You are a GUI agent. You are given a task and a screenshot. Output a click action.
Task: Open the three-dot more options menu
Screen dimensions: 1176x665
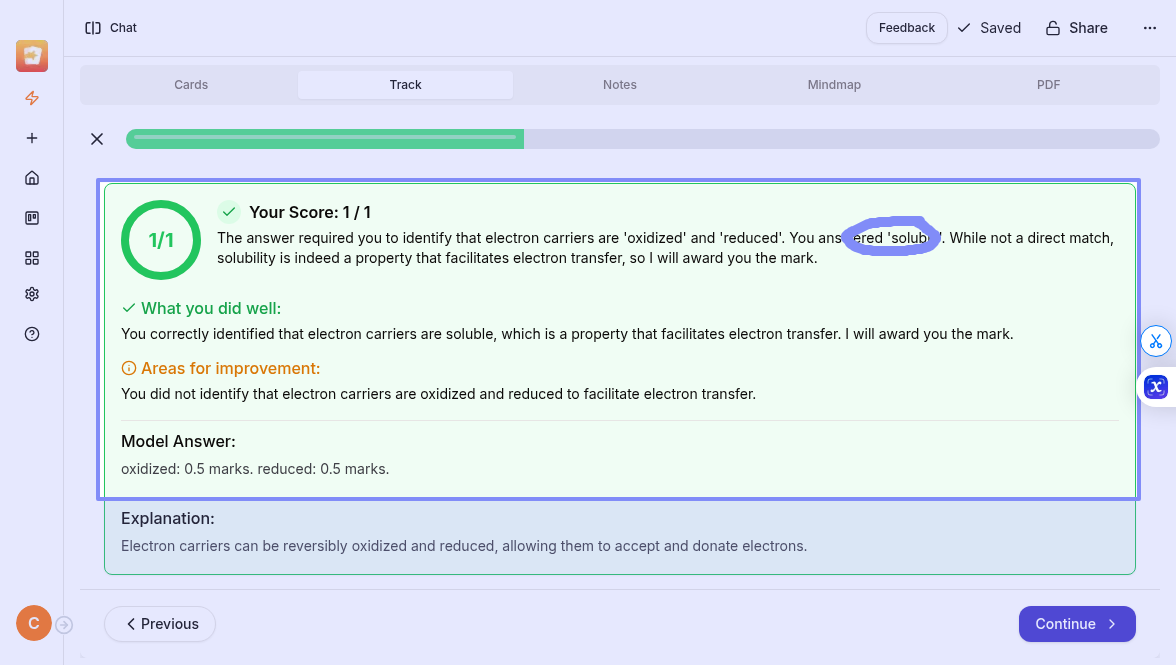1149,28
